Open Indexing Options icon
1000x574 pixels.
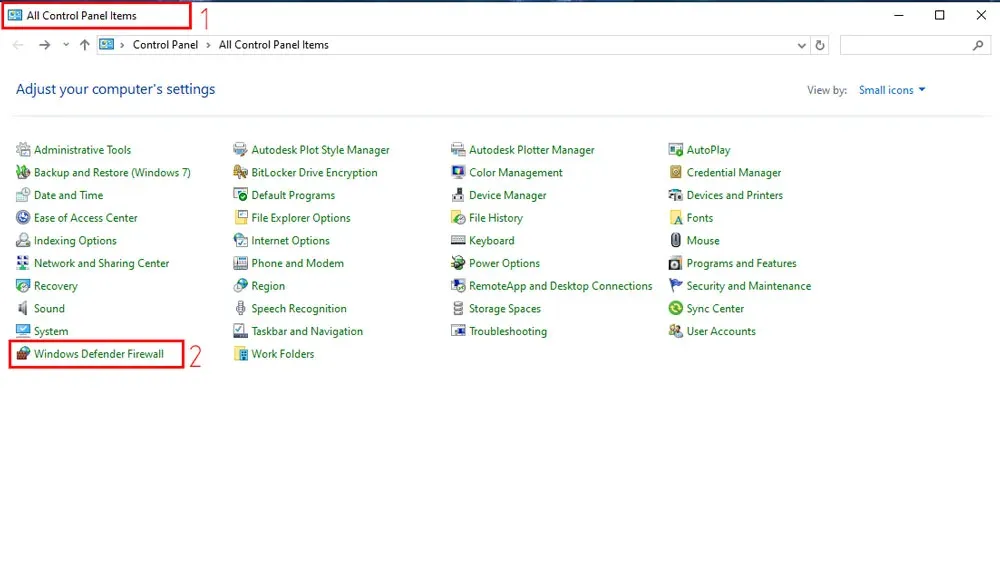tap(23, 240)
